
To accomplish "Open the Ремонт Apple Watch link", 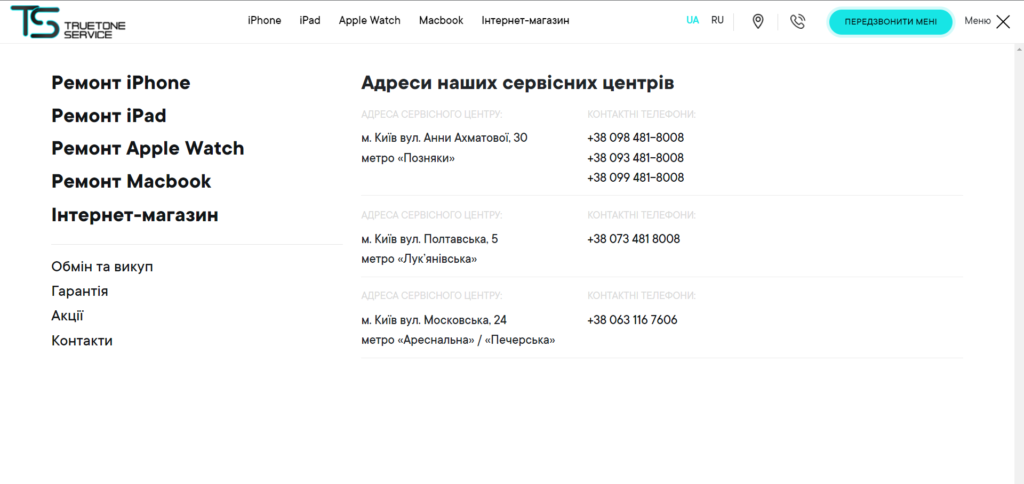I will tap(148, 148).
